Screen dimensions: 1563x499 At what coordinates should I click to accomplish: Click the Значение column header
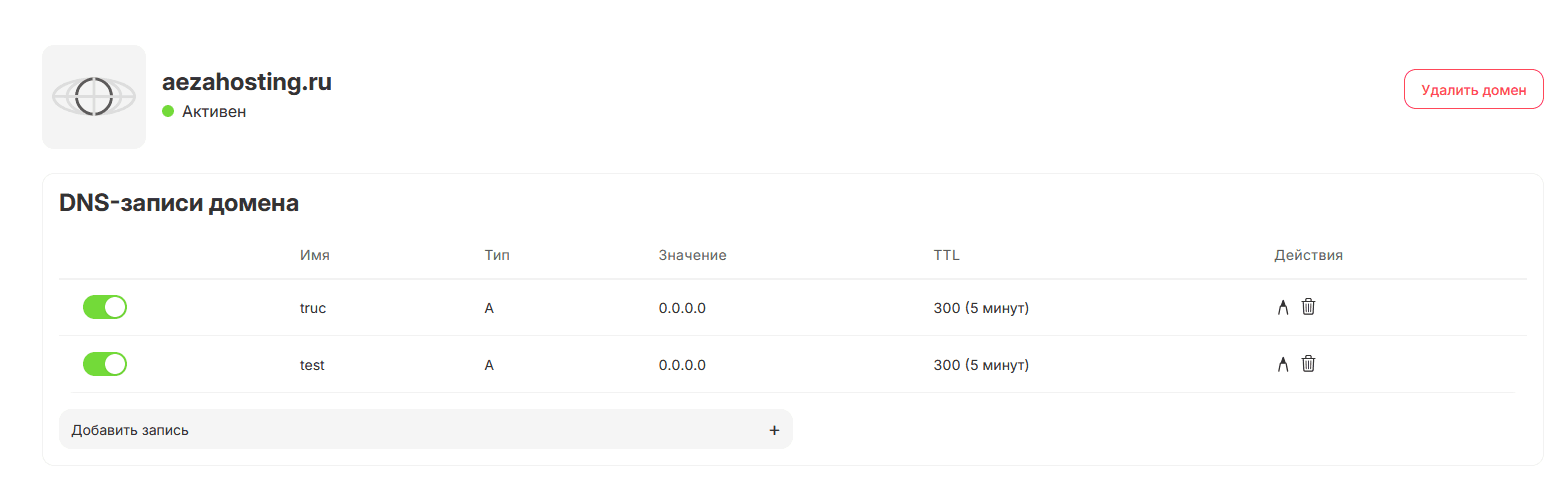(693, 255)
